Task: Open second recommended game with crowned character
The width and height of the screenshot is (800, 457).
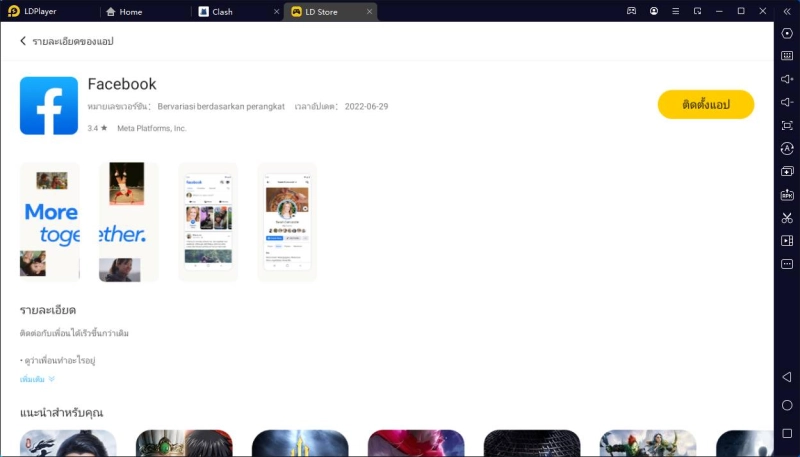Action: [x=184, y=443]
